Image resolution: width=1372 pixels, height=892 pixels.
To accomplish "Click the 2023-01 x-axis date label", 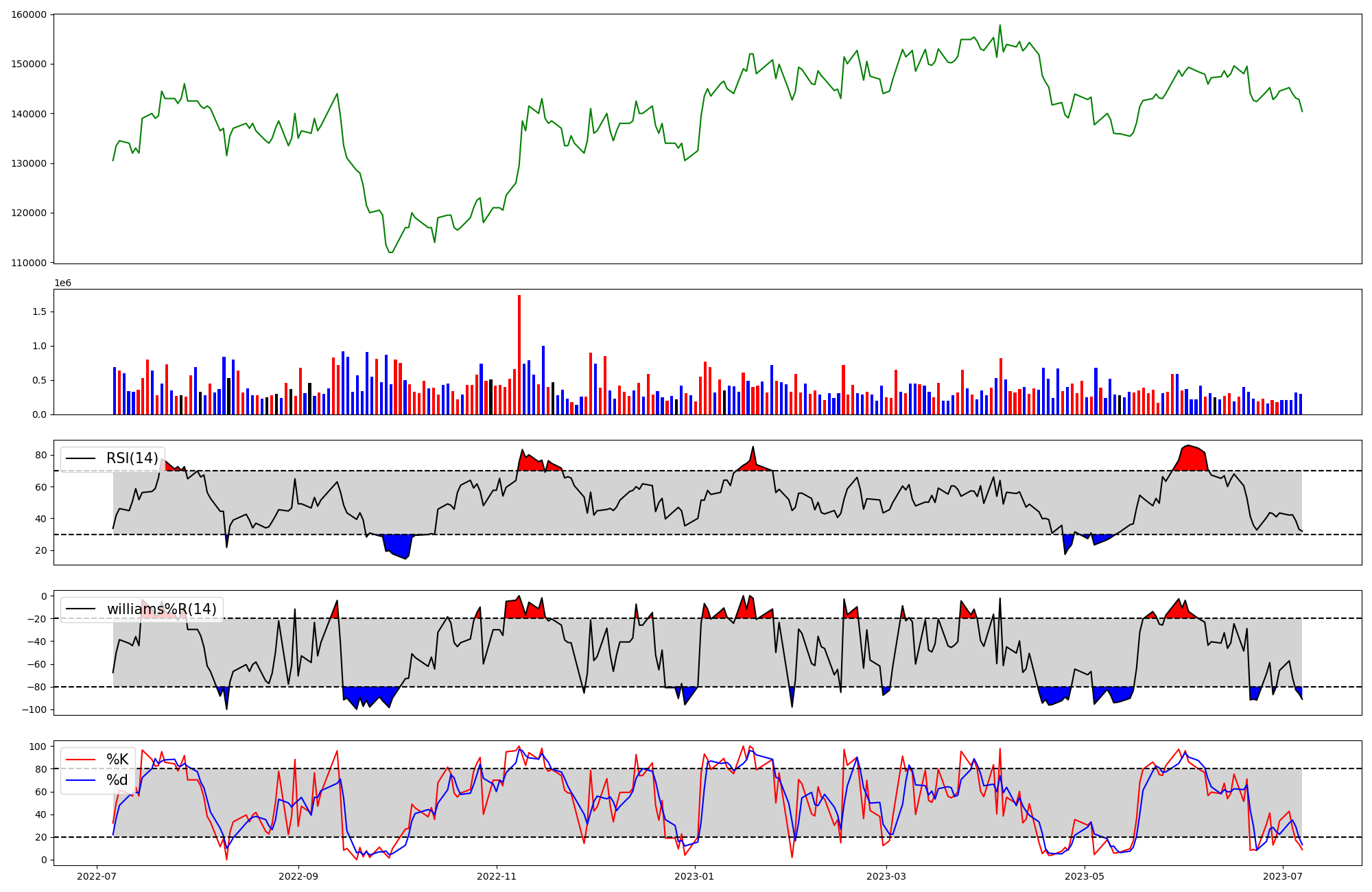I will 695,876.
